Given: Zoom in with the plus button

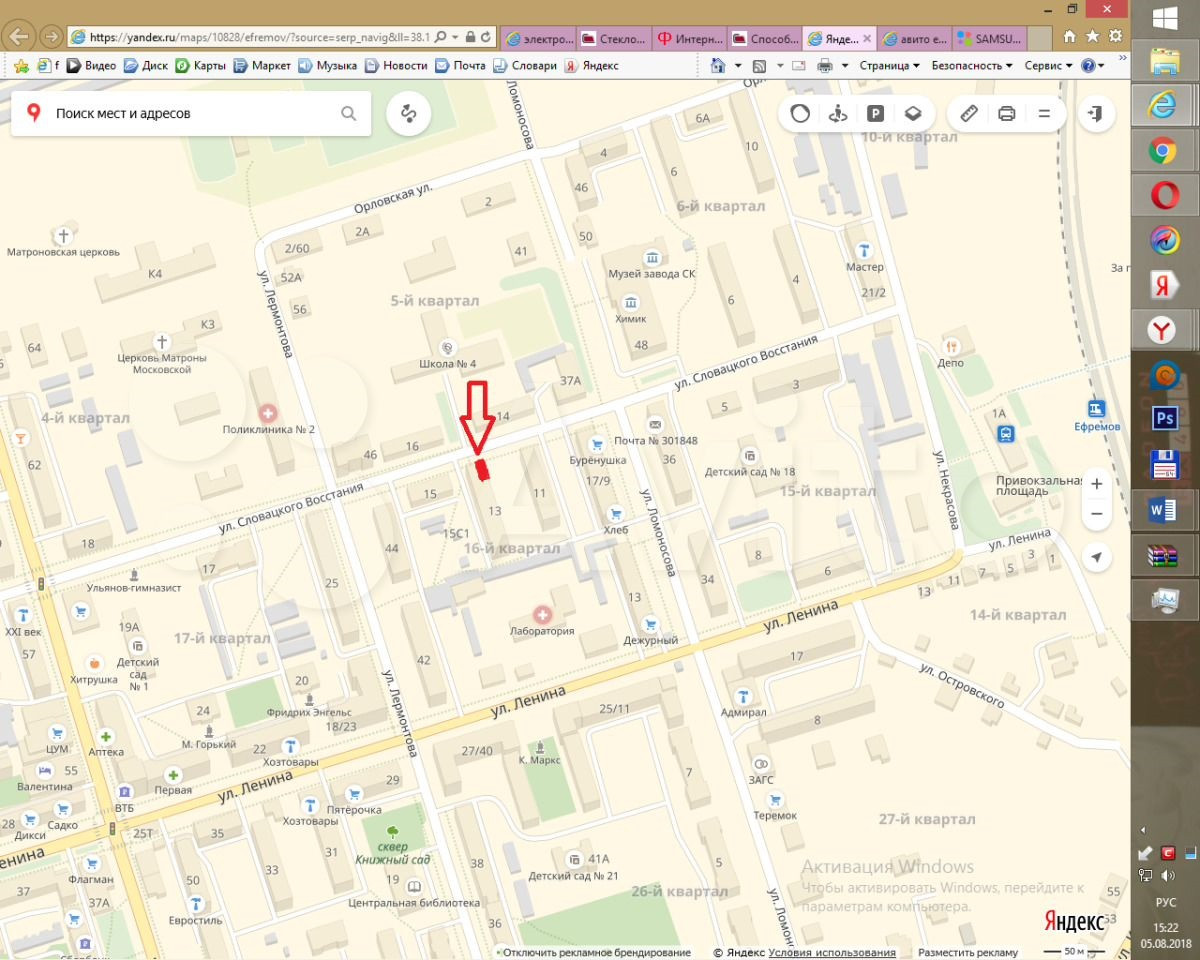Looking at the screenshot, I should (x=1097, y=483).
